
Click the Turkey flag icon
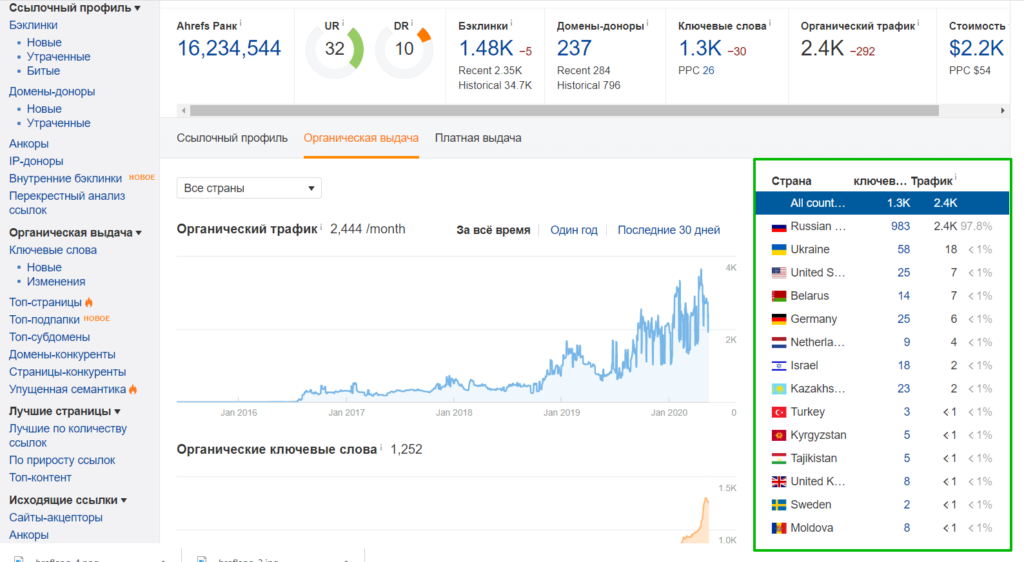(x=778, y=413)
